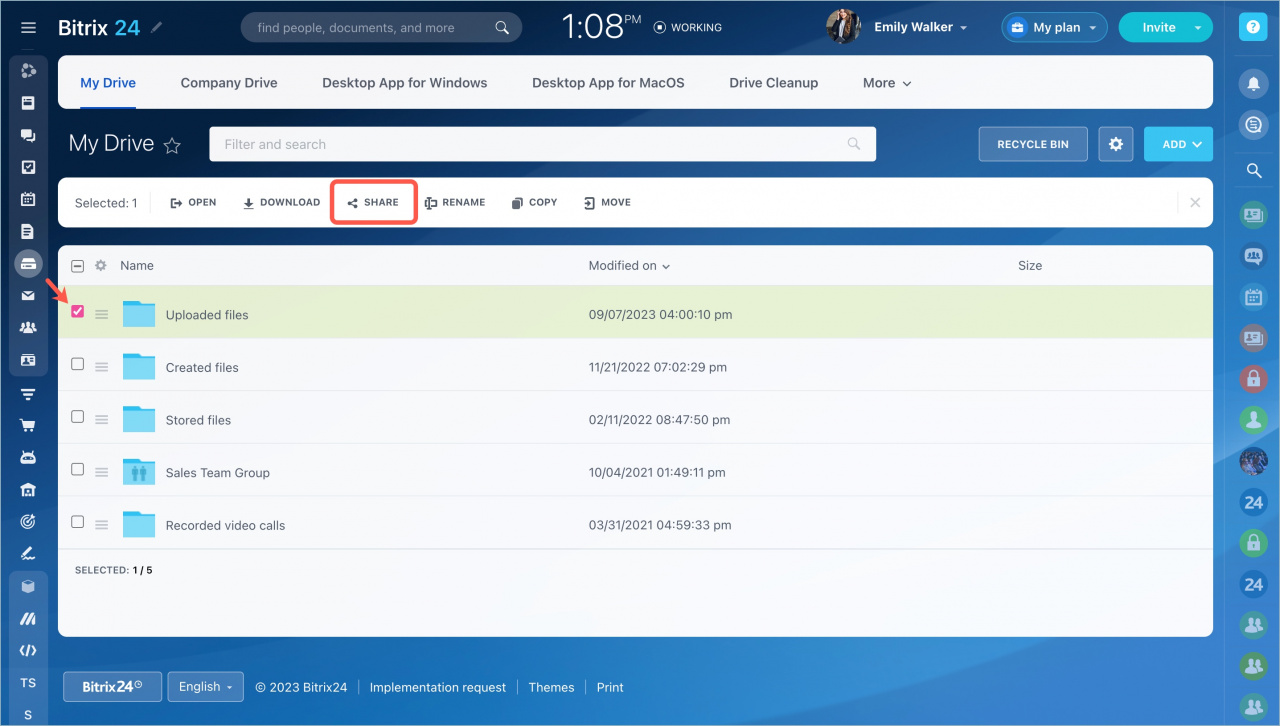Open the Documents page icon in sidebar
1280x726 pixels.
tap(28, 231)
